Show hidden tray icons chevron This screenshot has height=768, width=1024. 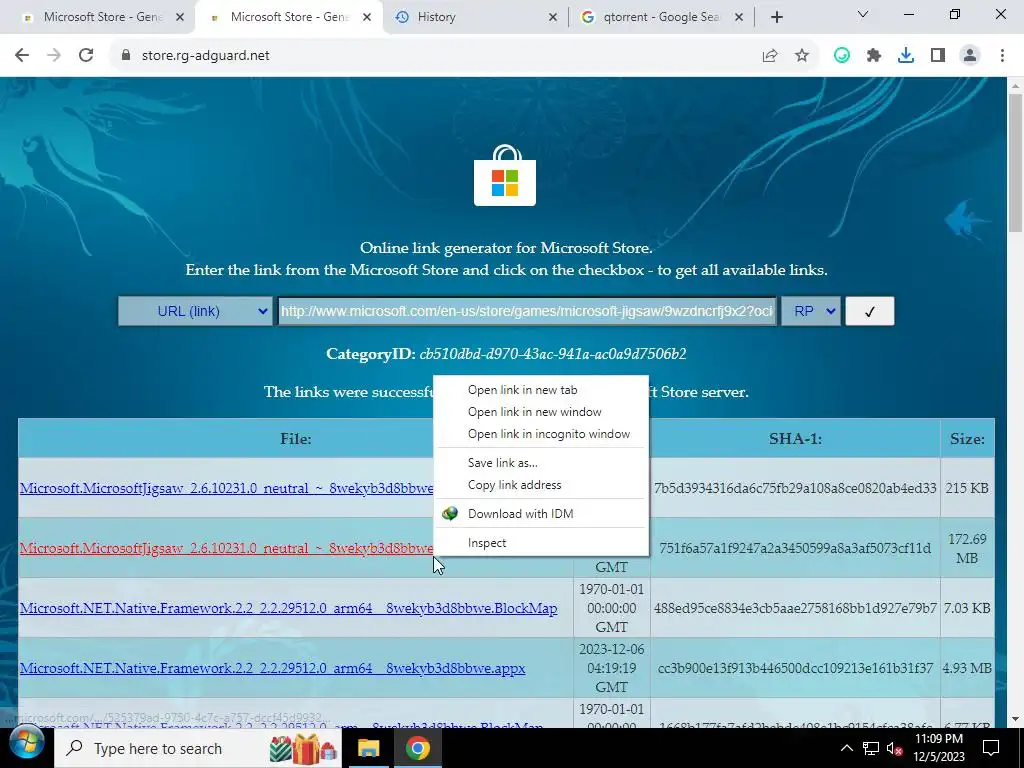(846, 748)
